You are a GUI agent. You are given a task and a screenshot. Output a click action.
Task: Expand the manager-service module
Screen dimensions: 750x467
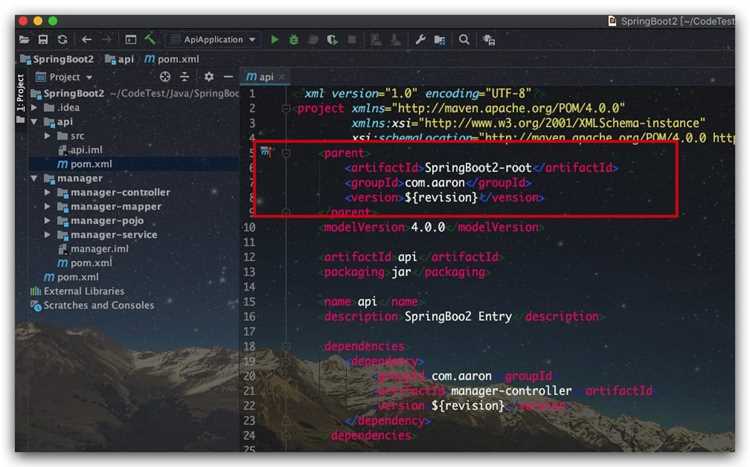pos(47,235)
